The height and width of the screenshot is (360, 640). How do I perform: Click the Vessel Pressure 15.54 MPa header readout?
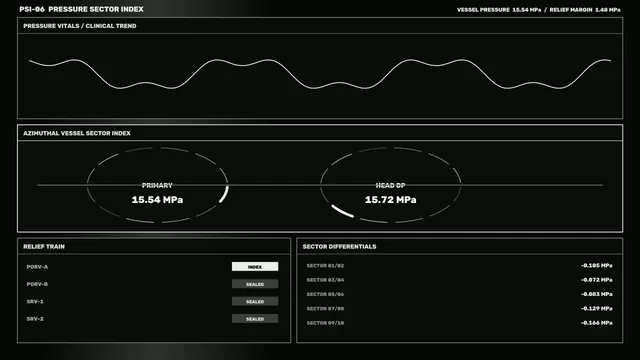(x=499, y=10)
